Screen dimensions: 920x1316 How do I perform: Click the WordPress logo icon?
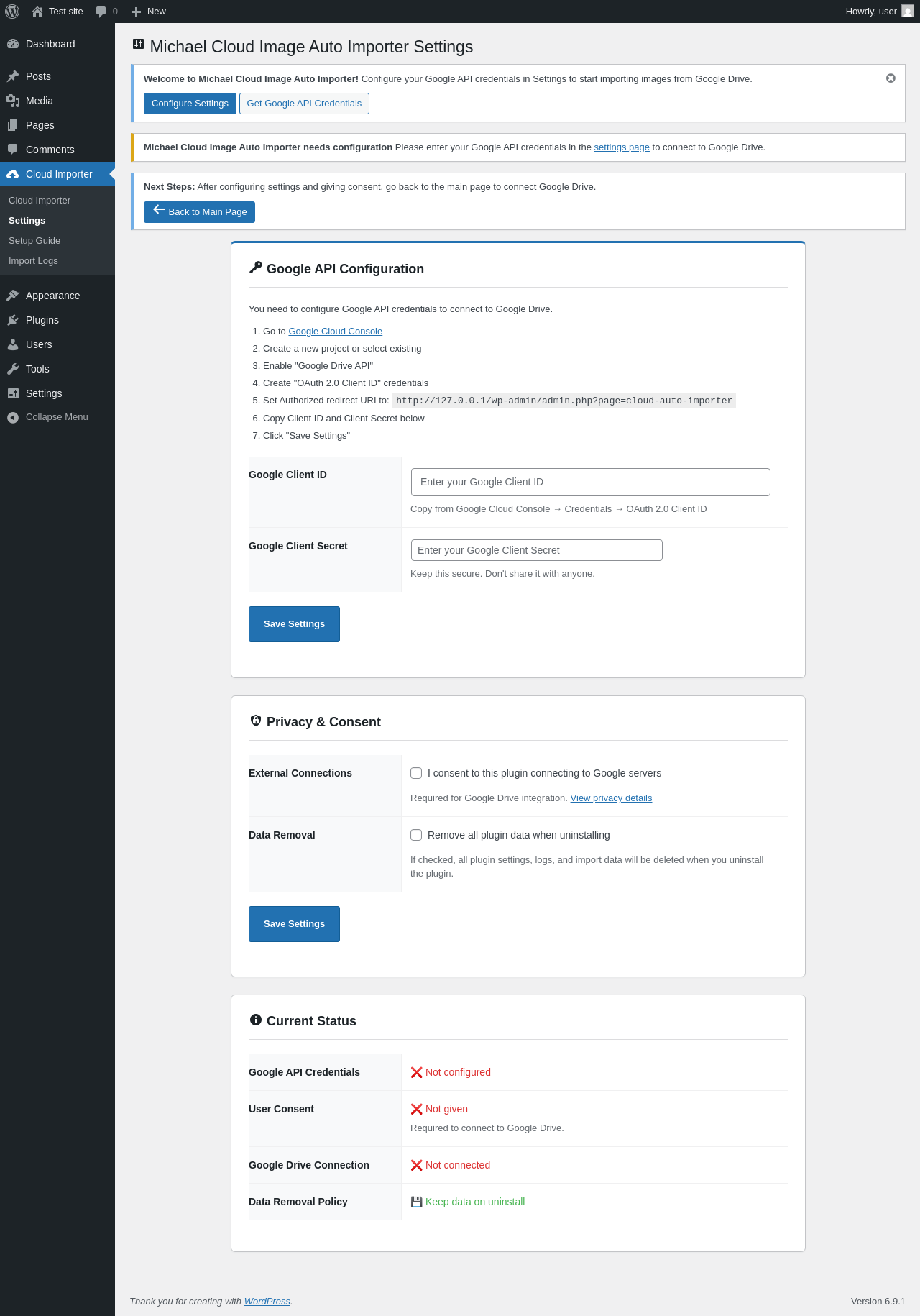click(x=12, y=12)
